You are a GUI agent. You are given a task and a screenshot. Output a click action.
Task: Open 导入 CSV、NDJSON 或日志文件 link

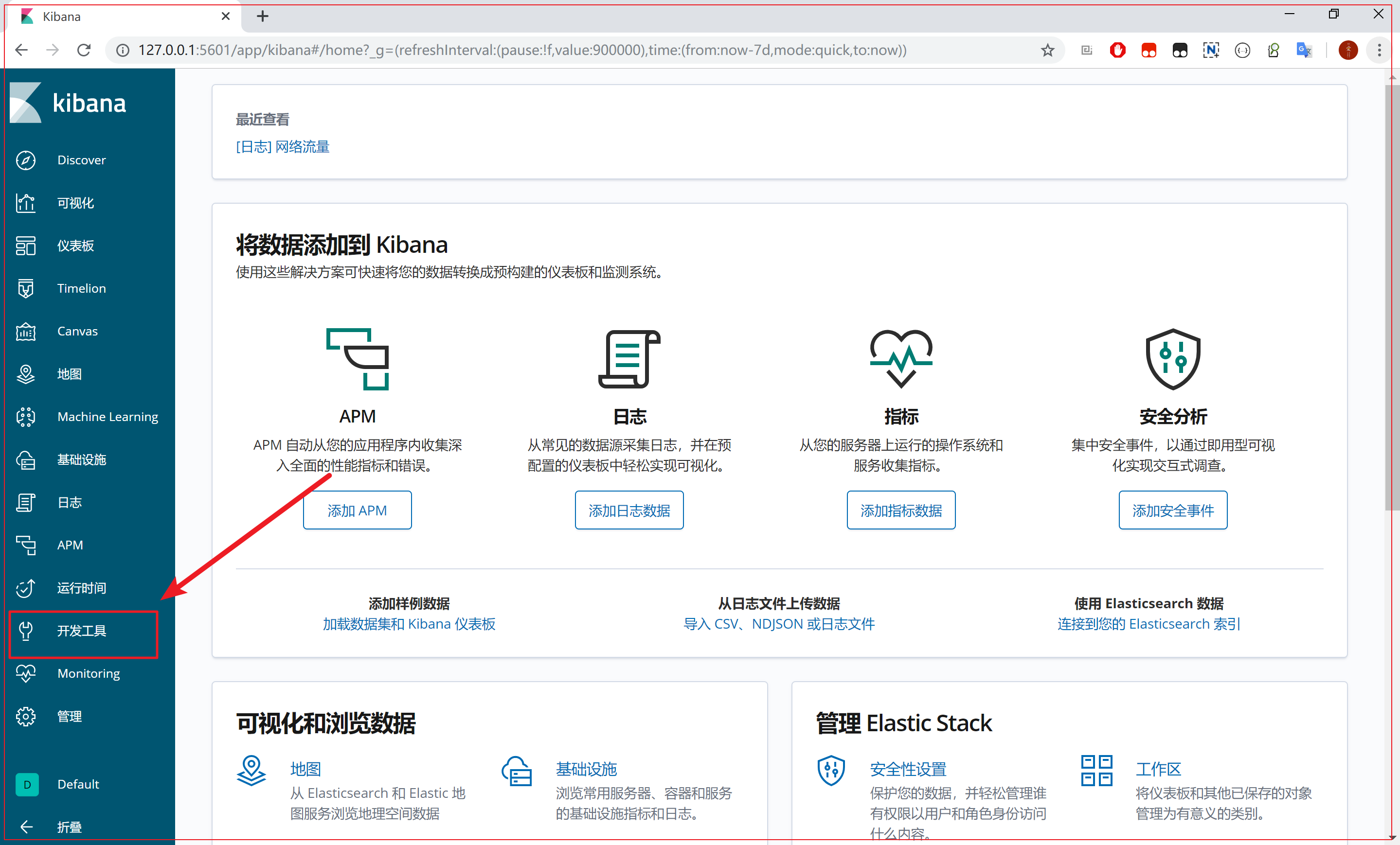(779, 624)
